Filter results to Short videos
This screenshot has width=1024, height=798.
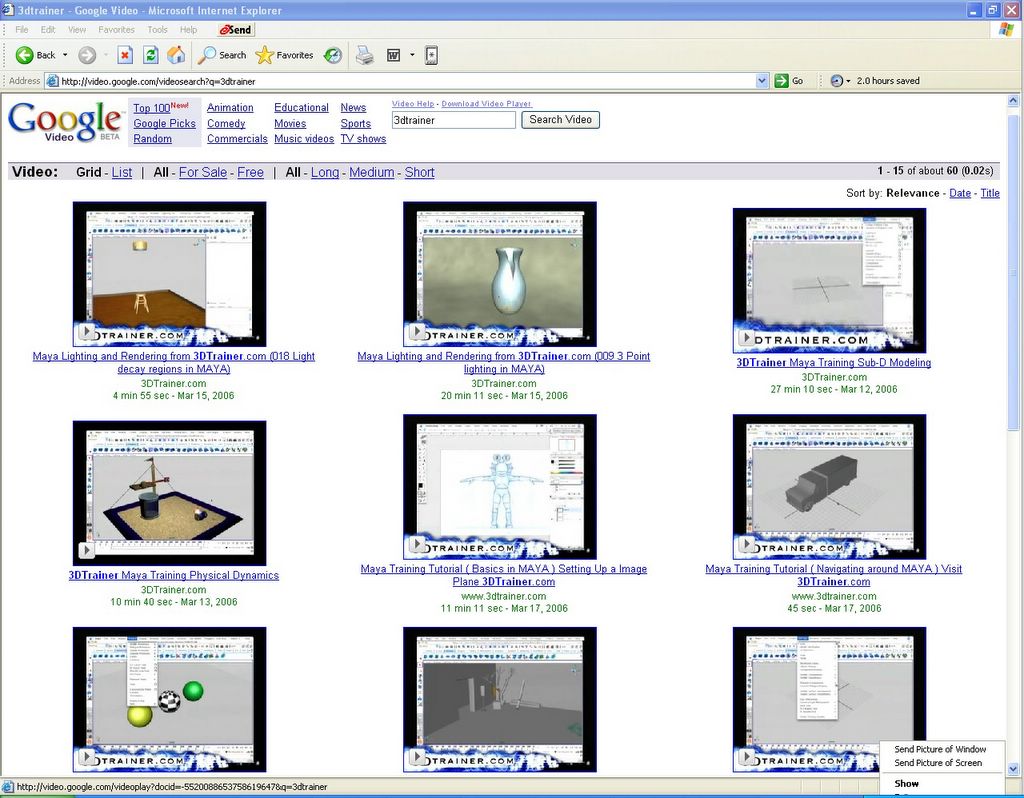tap(419, 172)
